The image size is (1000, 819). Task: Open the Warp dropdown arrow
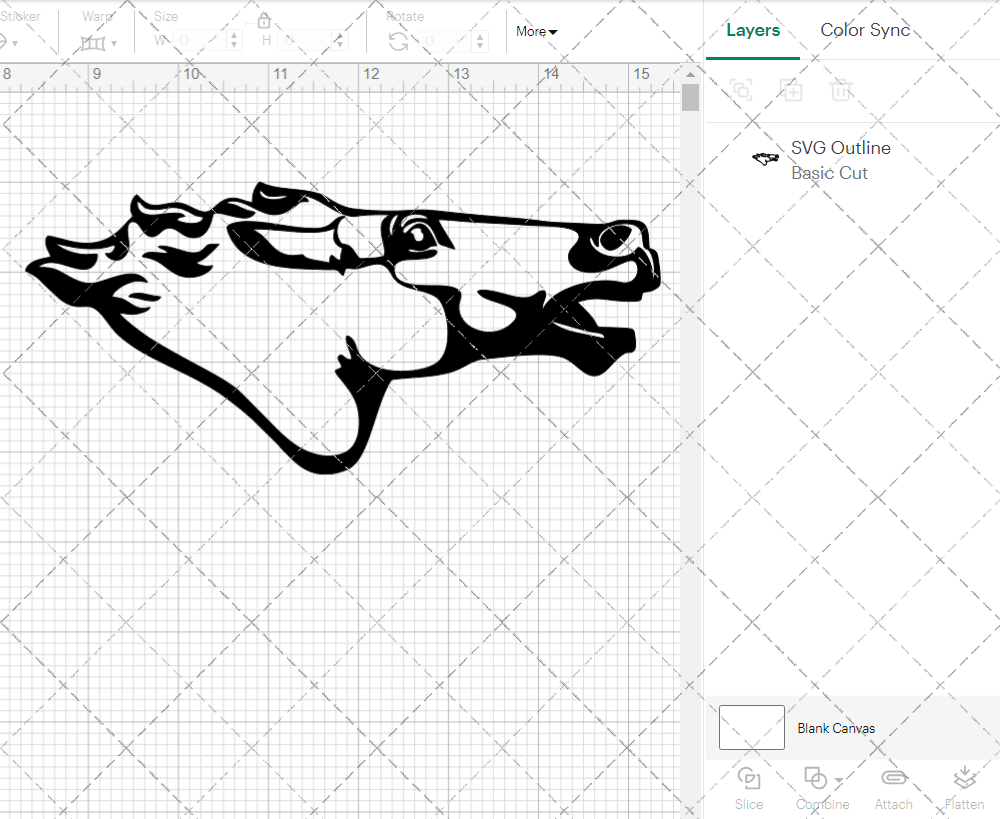114,44
